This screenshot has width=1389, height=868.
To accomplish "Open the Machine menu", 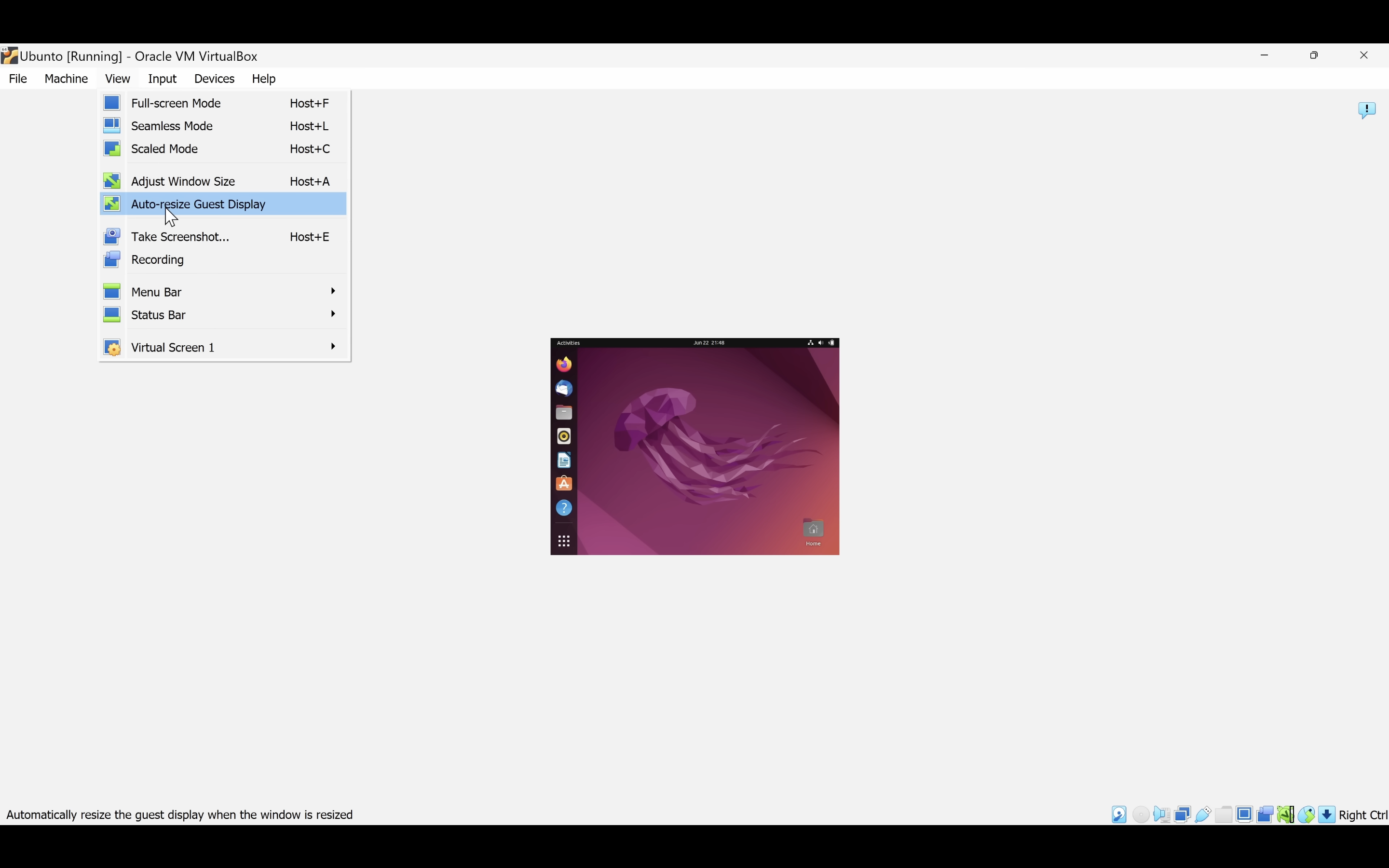I will pos(66,79).
